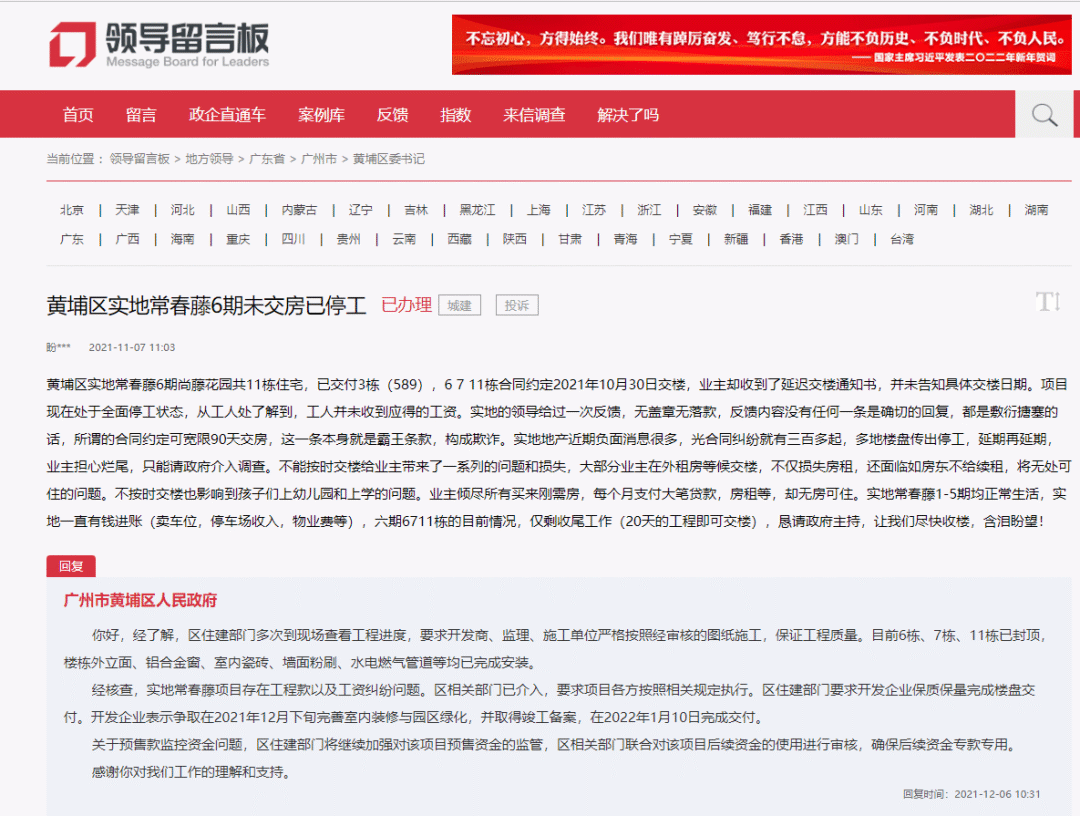Open the 来信调查 navigation item
The height and width of the screenshot is (816, 1080).
pyautogui.click(x=534, y=114)
